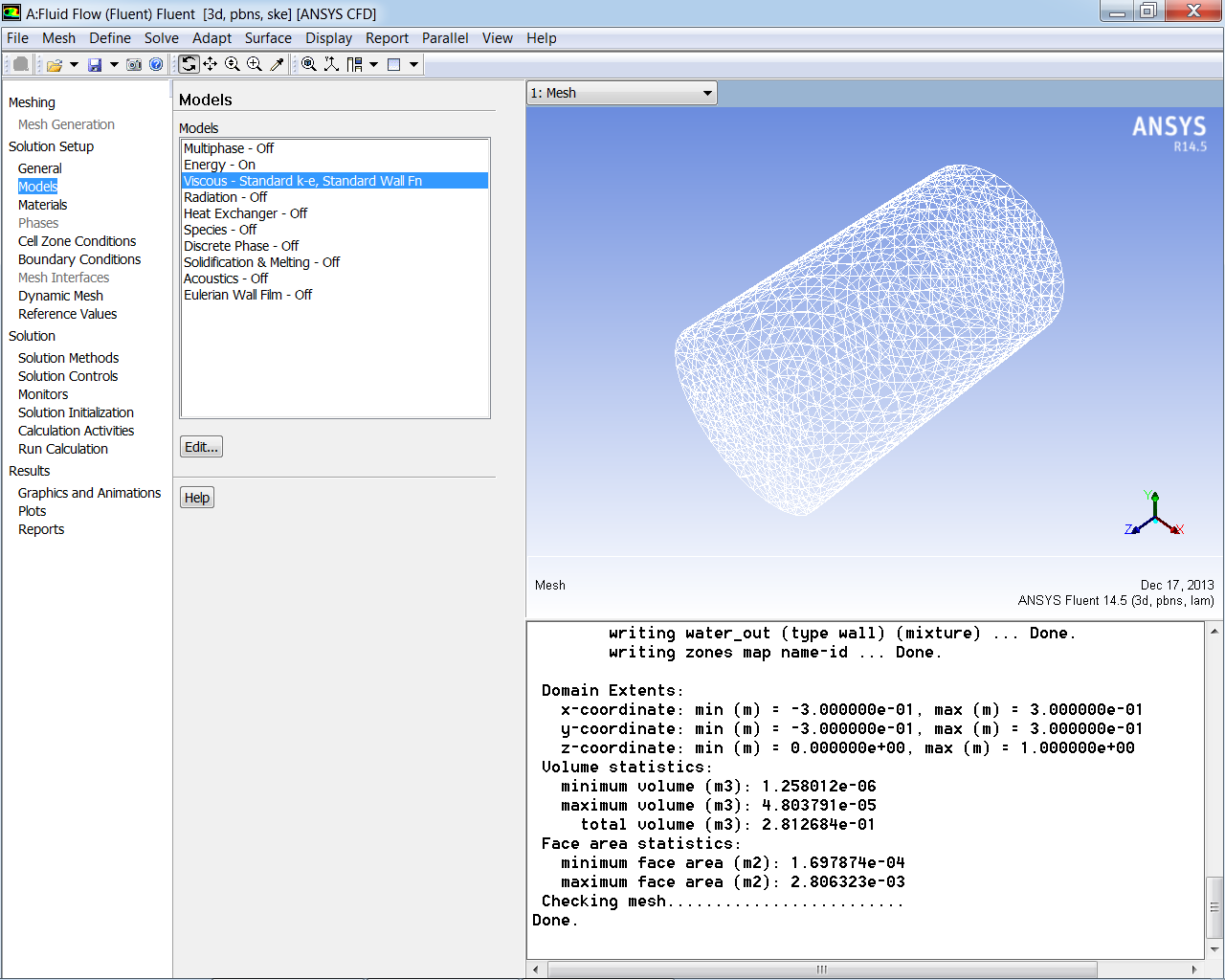Open the Report menu

click(x=387, y=38)
